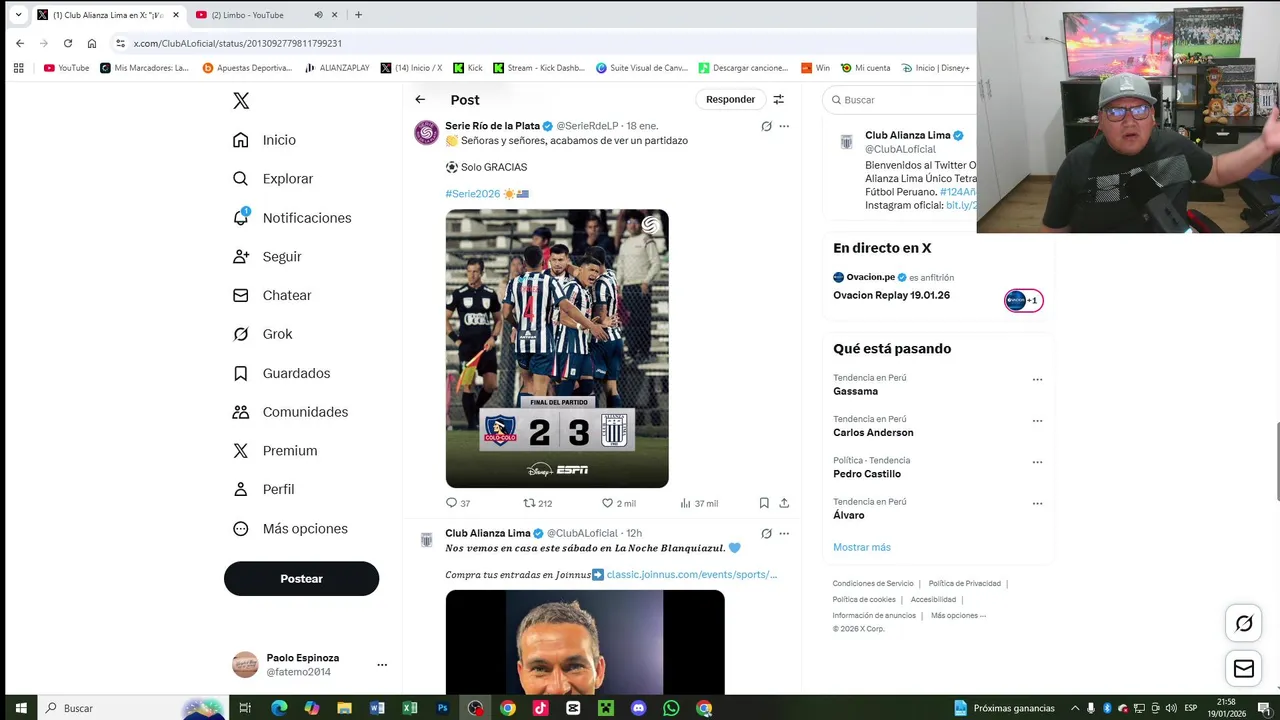Open Comunidades in the sidebar

pos(290,412)
